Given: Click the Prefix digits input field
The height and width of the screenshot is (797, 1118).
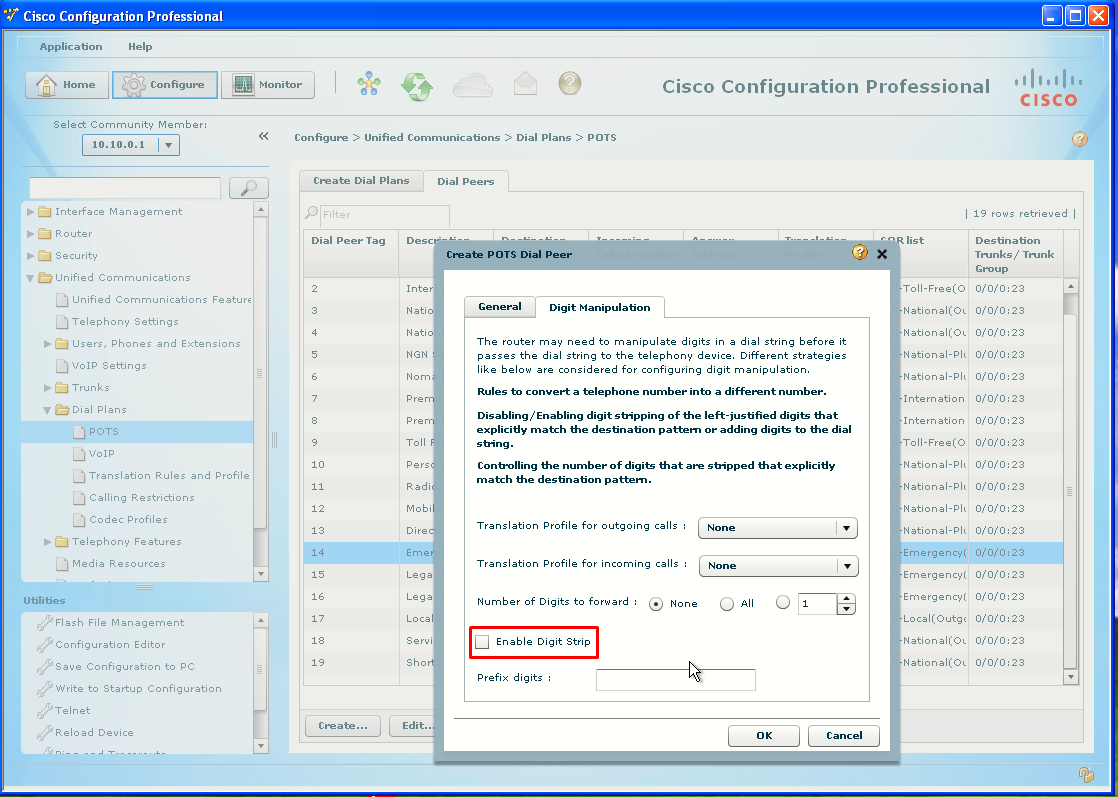Looking at the screenshot, I should 675,680.
